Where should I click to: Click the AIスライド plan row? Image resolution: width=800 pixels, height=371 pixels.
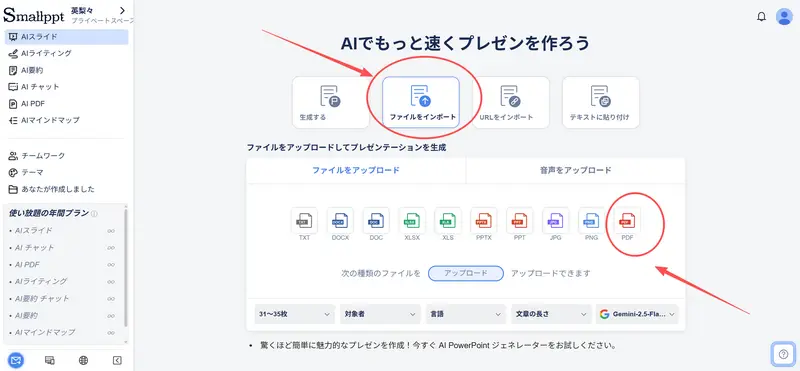click(x=62, y=231)
